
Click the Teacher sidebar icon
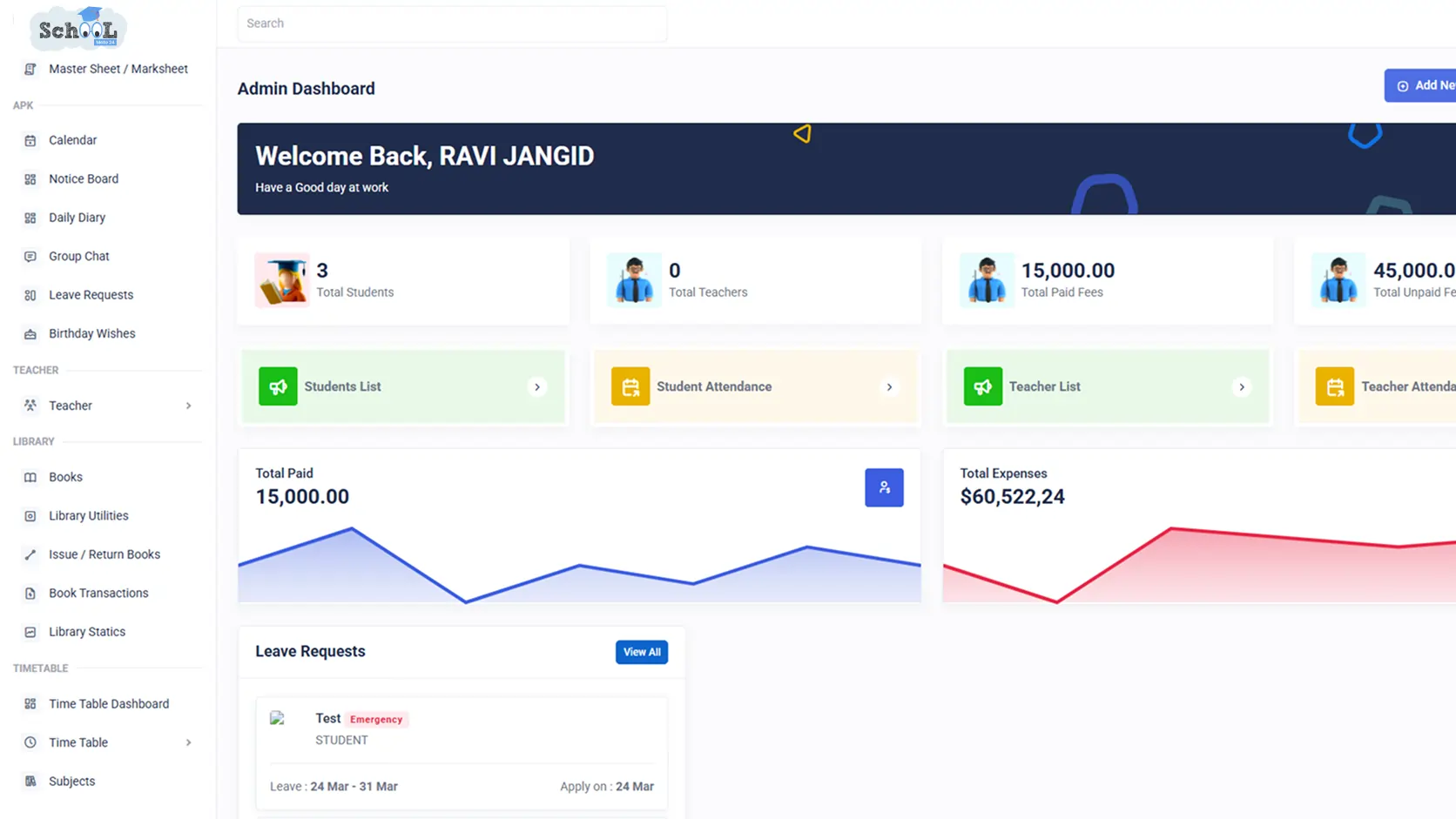30,406
